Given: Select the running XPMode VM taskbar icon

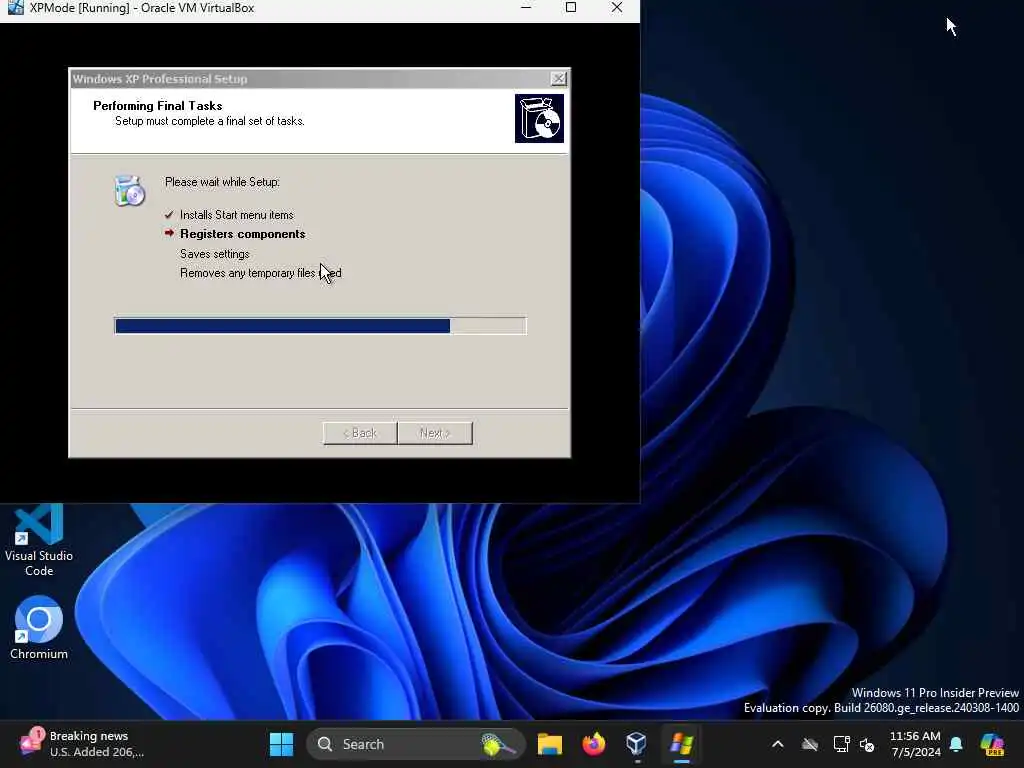Looking at the screenshot, I should 681,744.
